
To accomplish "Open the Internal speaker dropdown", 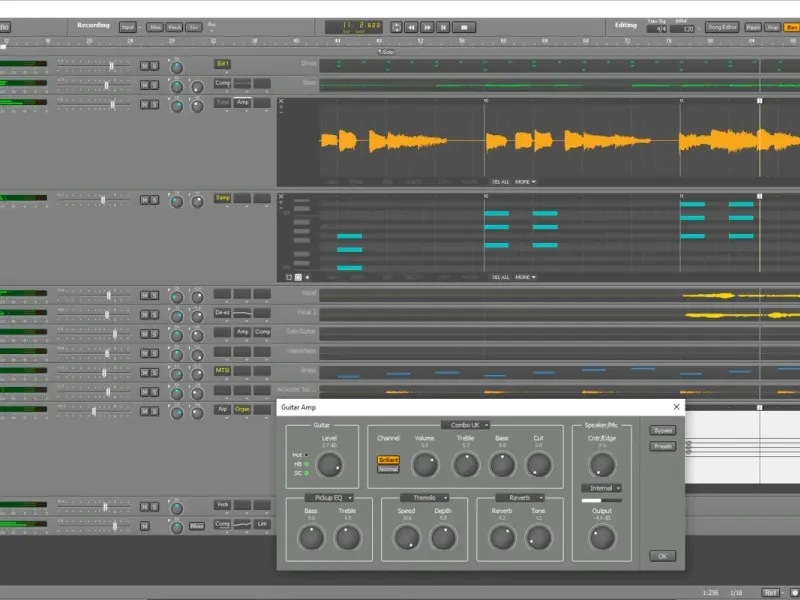I will click(x=602, y=488).
